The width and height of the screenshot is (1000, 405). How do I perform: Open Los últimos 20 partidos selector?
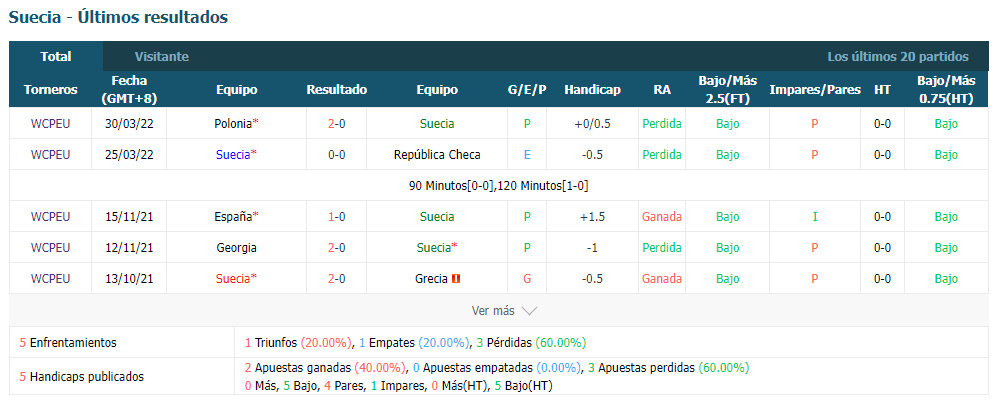coord(897,56)
